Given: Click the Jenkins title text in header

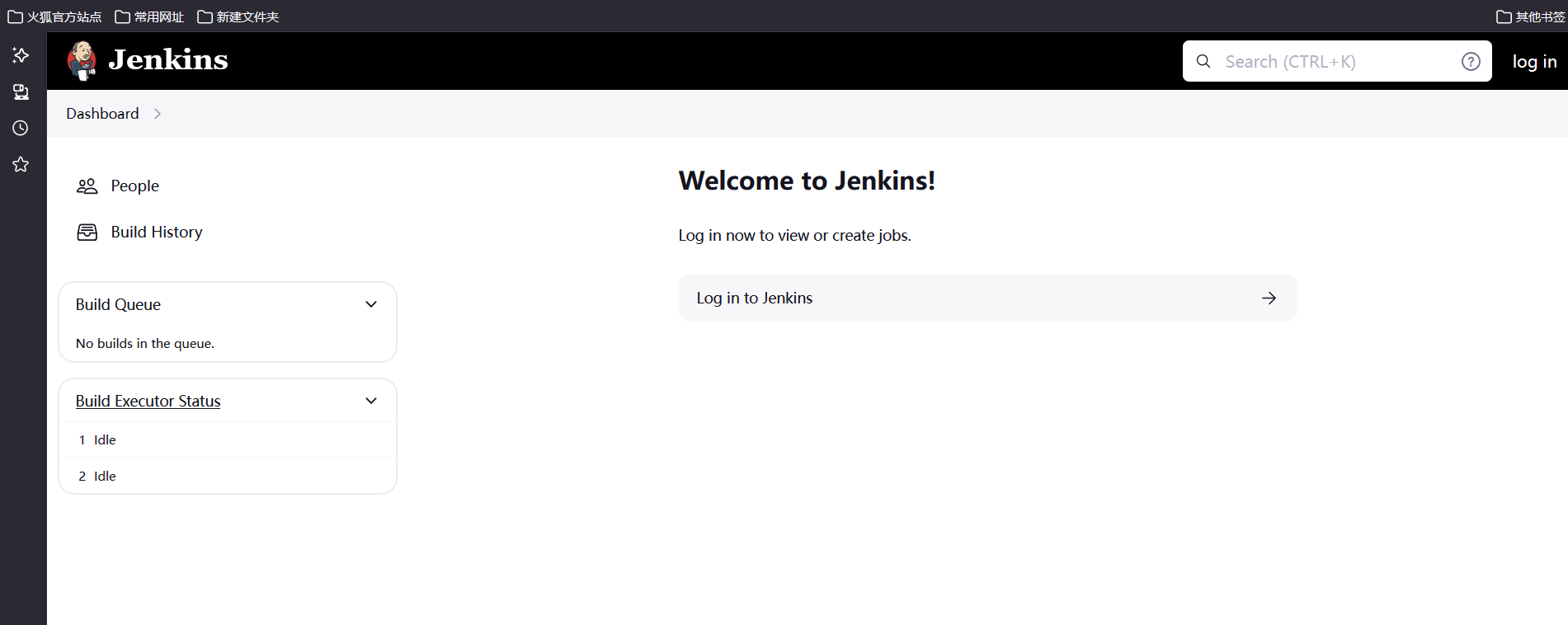Looking at the screenshot, I should (168, 60).
